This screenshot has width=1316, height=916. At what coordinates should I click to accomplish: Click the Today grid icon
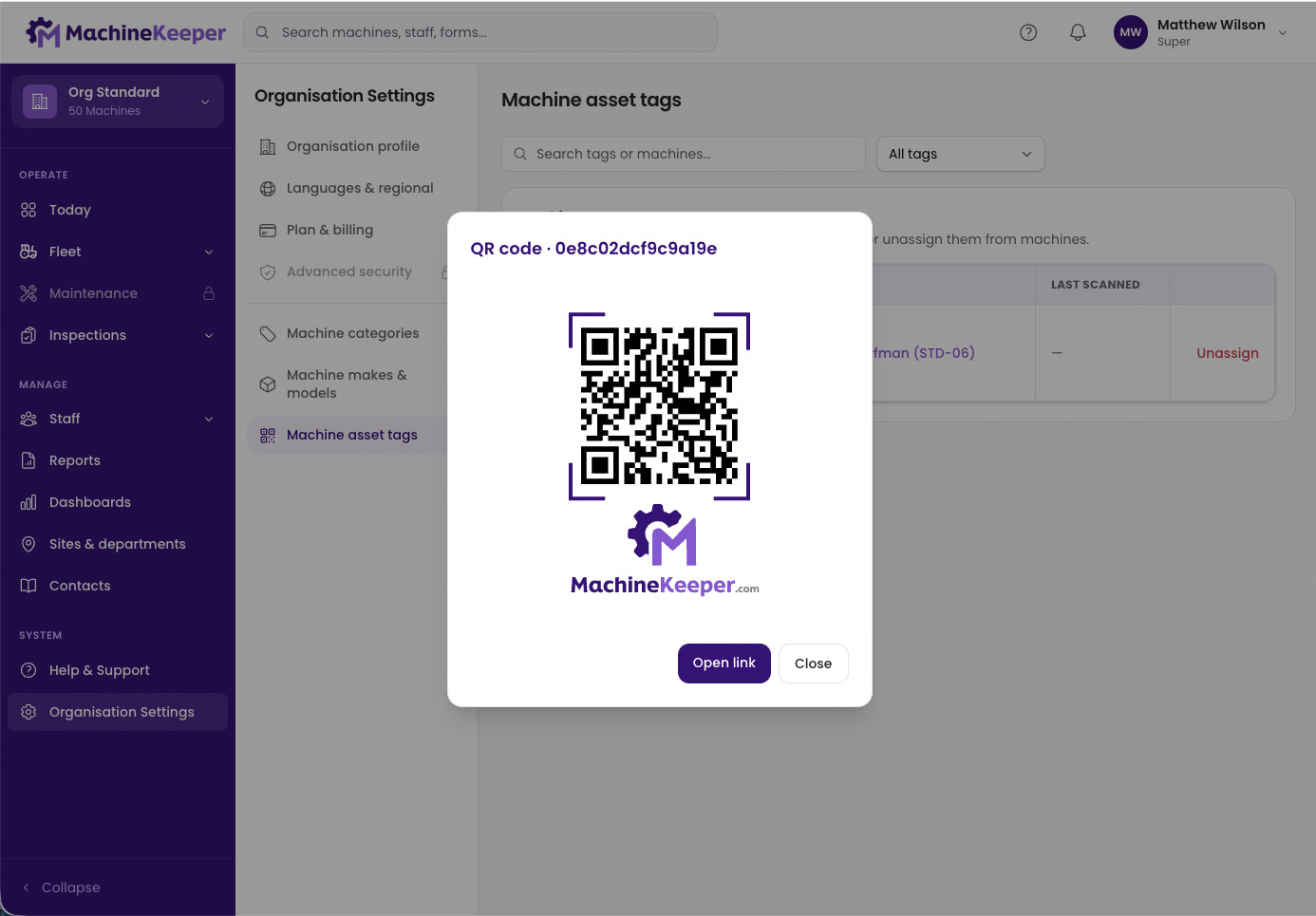point(28,210)
